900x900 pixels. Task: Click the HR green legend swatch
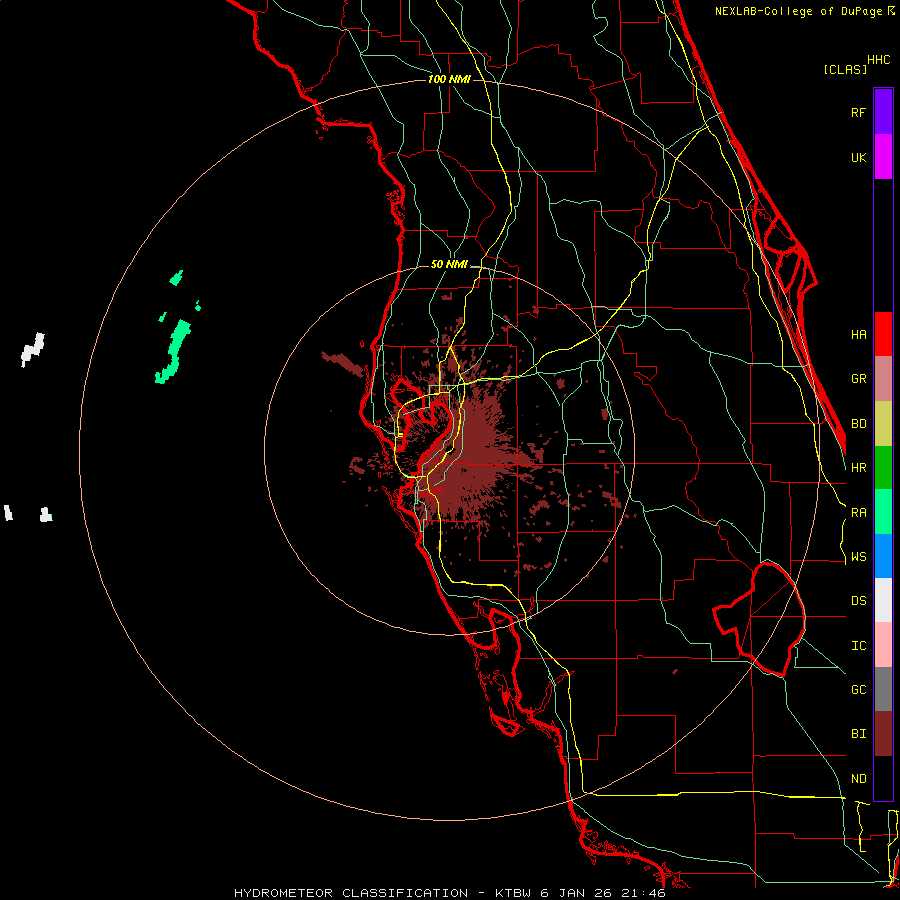[x=883, y=468]
